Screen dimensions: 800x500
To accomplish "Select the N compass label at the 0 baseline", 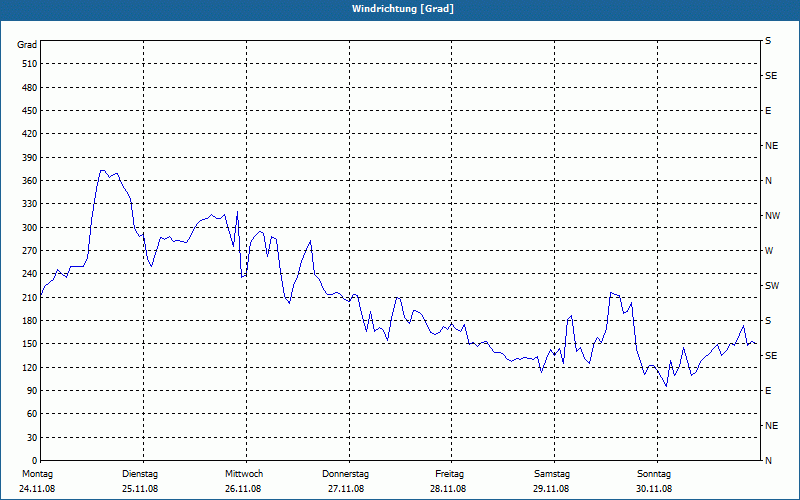I will [768, 461].
